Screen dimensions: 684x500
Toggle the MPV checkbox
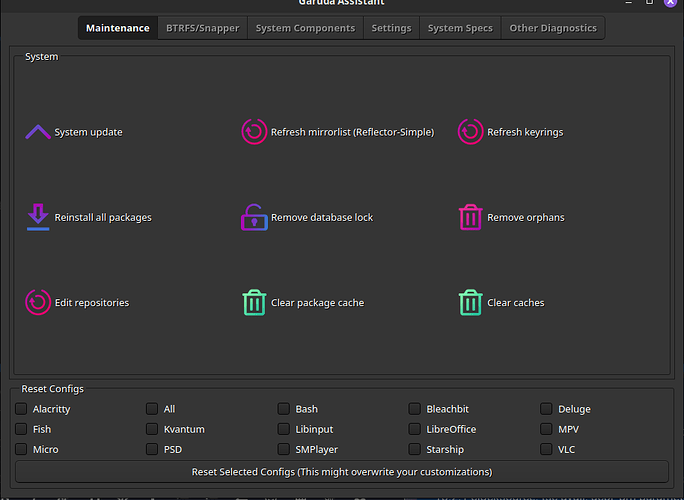[546, 429]
